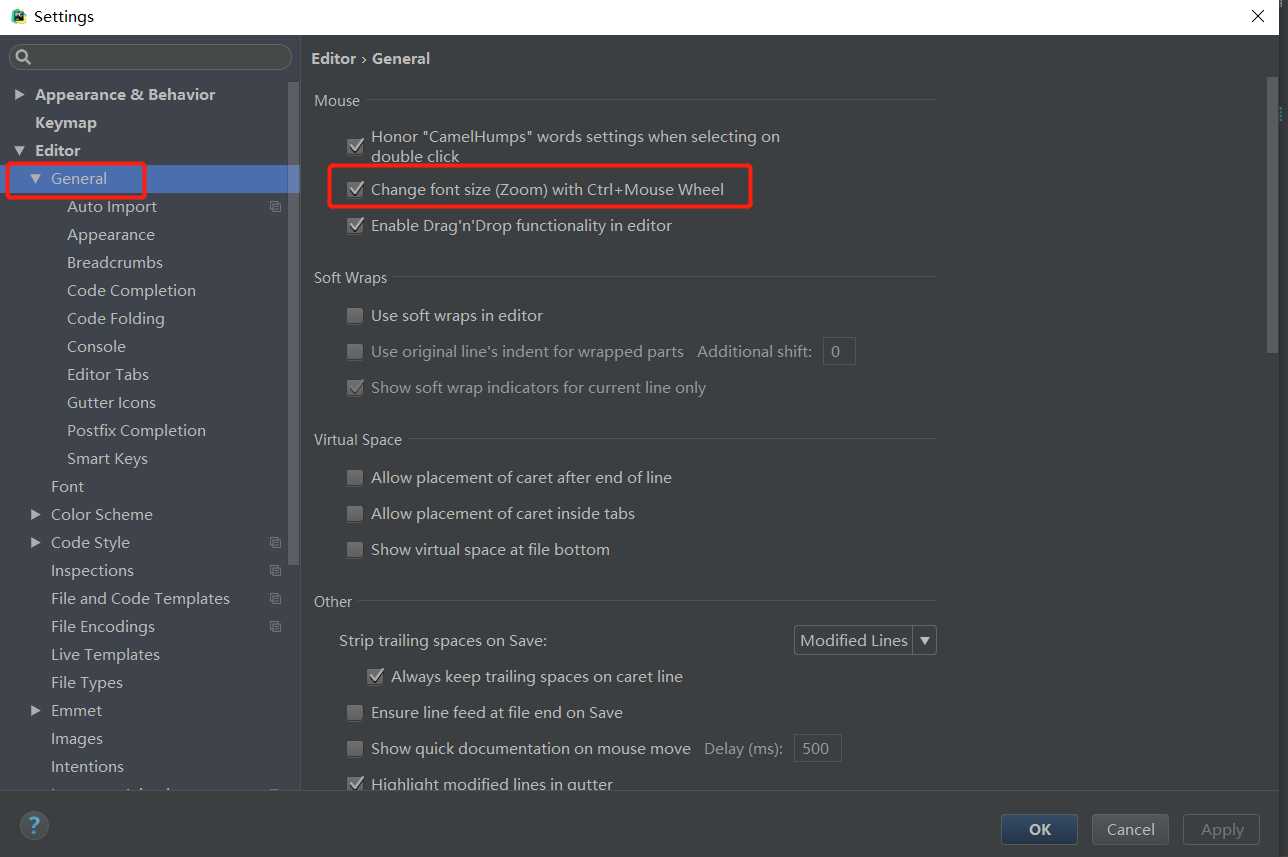Select Images in settings tree
Image resolution: width=1288 pixels, height=857 pixels.
coord(77,739)
